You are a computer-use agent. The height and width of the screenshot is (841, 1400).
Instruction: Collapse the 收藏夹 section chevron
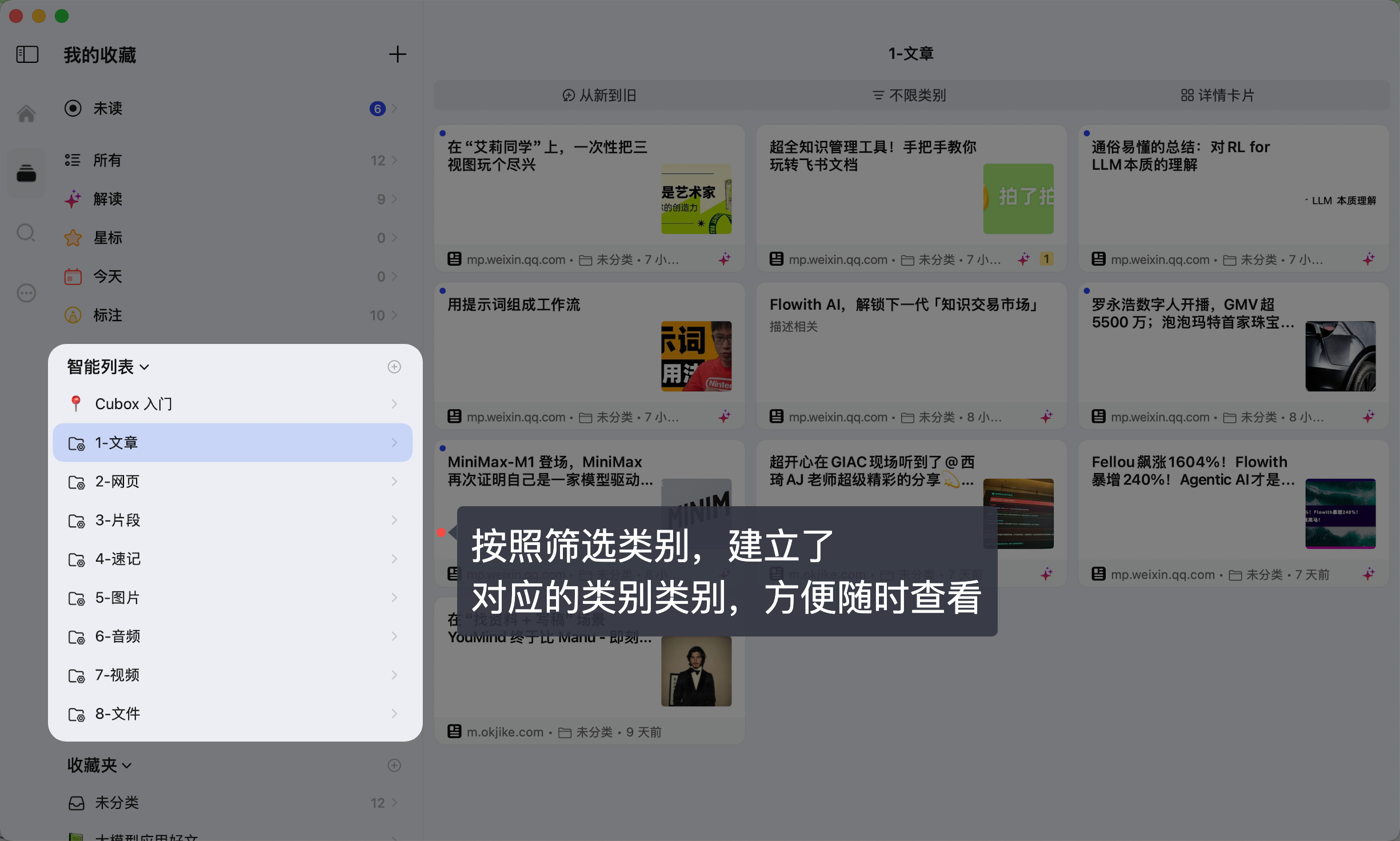pos(127,766)
